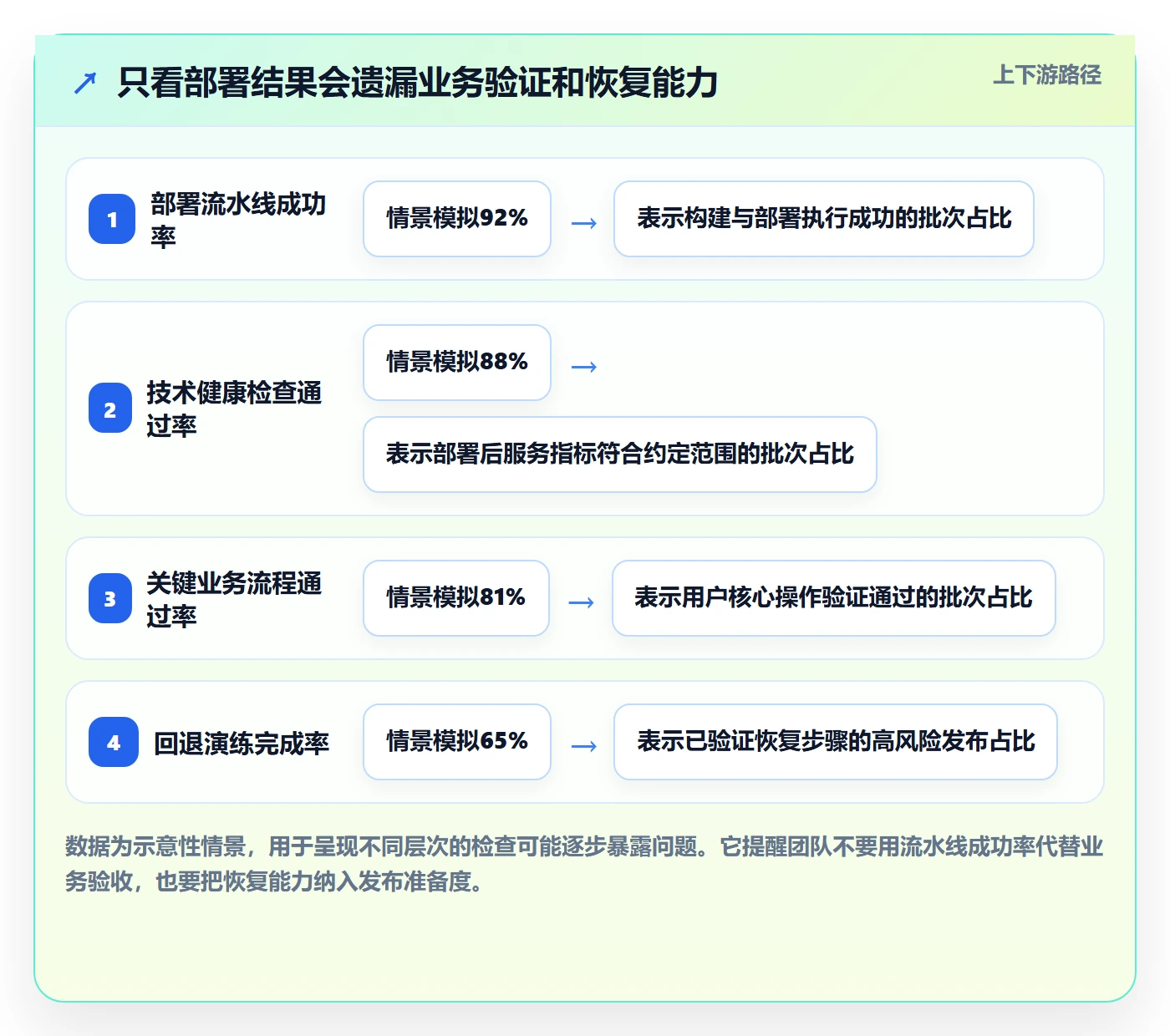Click the diagonal arrow icon beside the title
Image resolution: width=1170 pixels, height=1036 pixels.
pyautogui.click(x=85, y=83)
